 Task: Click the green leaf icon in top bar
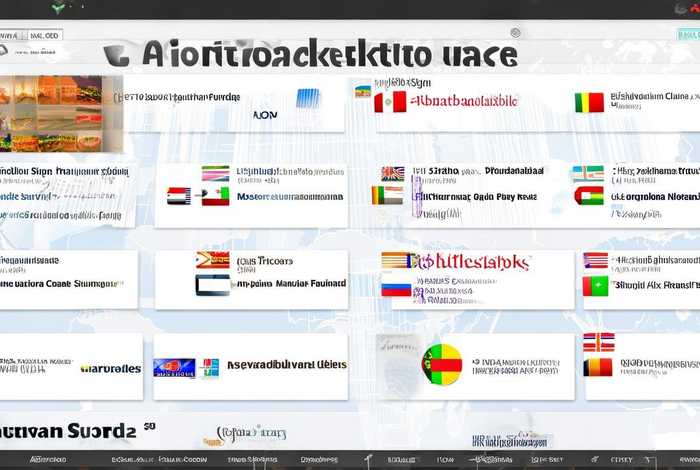pos(58,8)
